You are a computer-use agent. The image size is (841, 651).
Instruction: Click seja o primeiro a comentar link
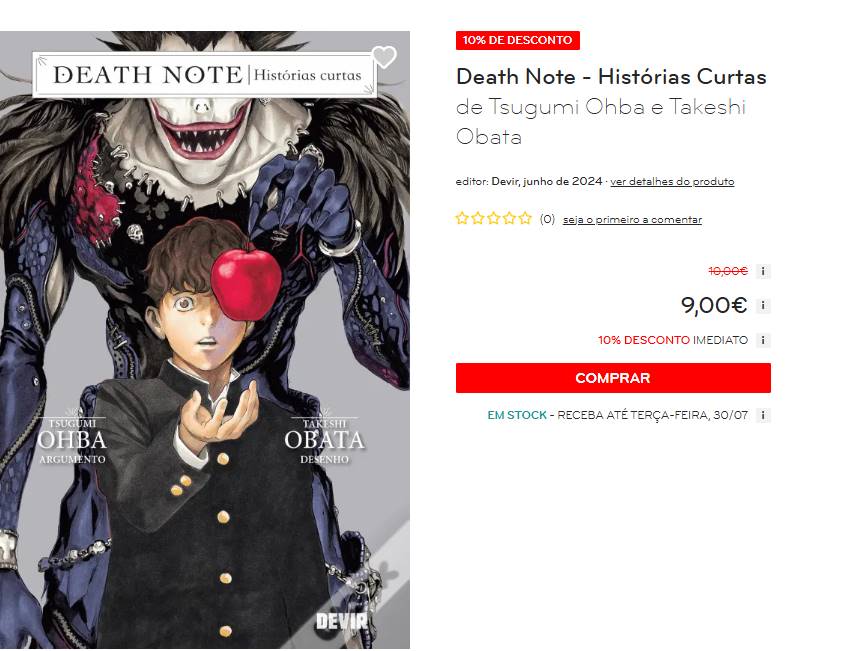(632, 219)
